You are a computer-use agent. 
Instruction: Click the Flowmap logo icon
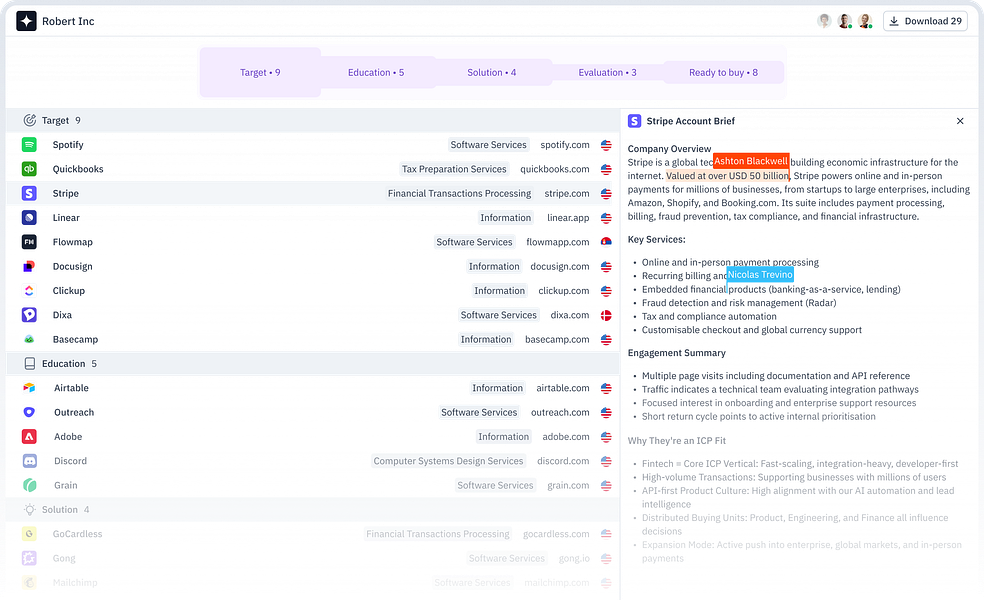click(29, 242)
